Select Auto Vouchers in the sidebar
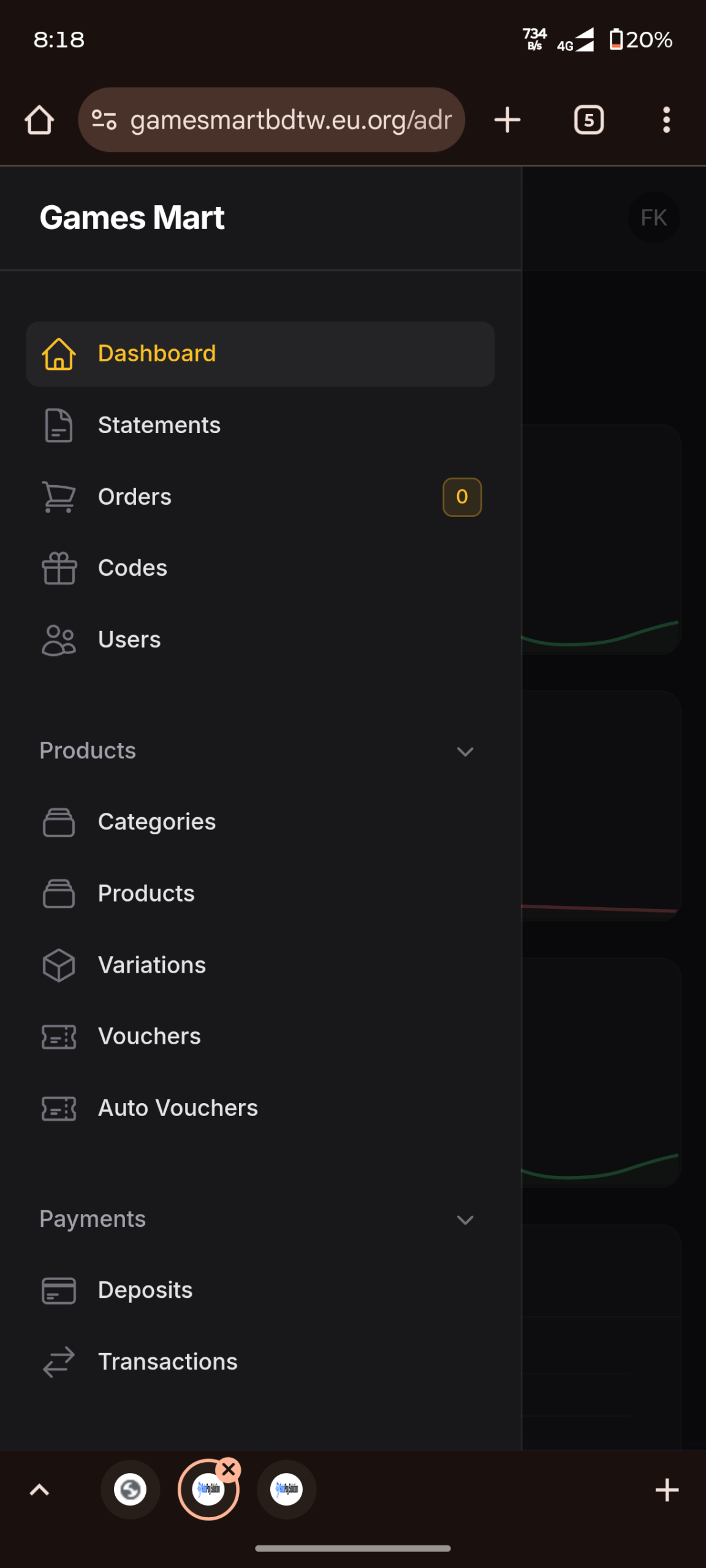Screen dimensions: 706x1568 (x=178, y=1108)
